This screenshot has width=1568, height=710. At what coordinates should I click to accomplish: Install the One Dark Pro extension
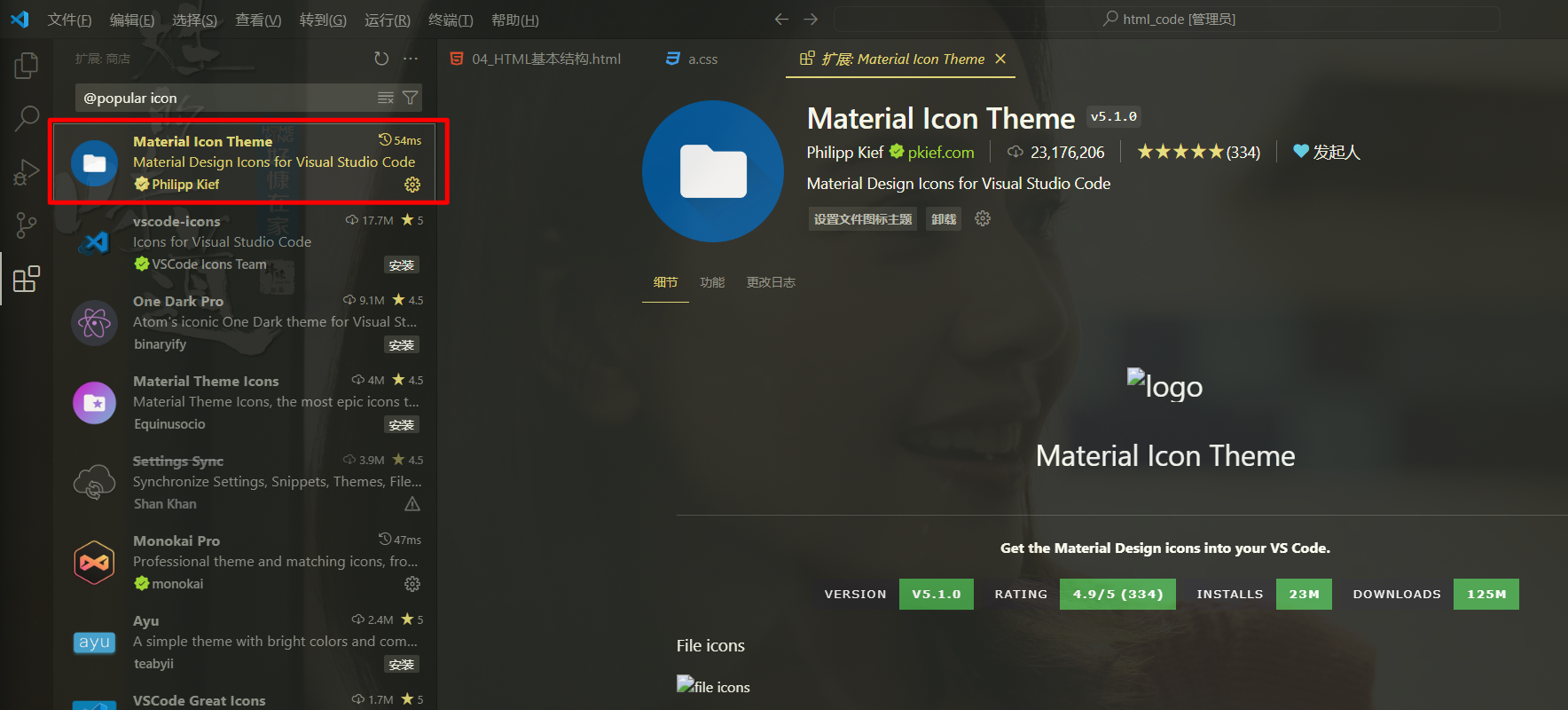tap(402, 344)
